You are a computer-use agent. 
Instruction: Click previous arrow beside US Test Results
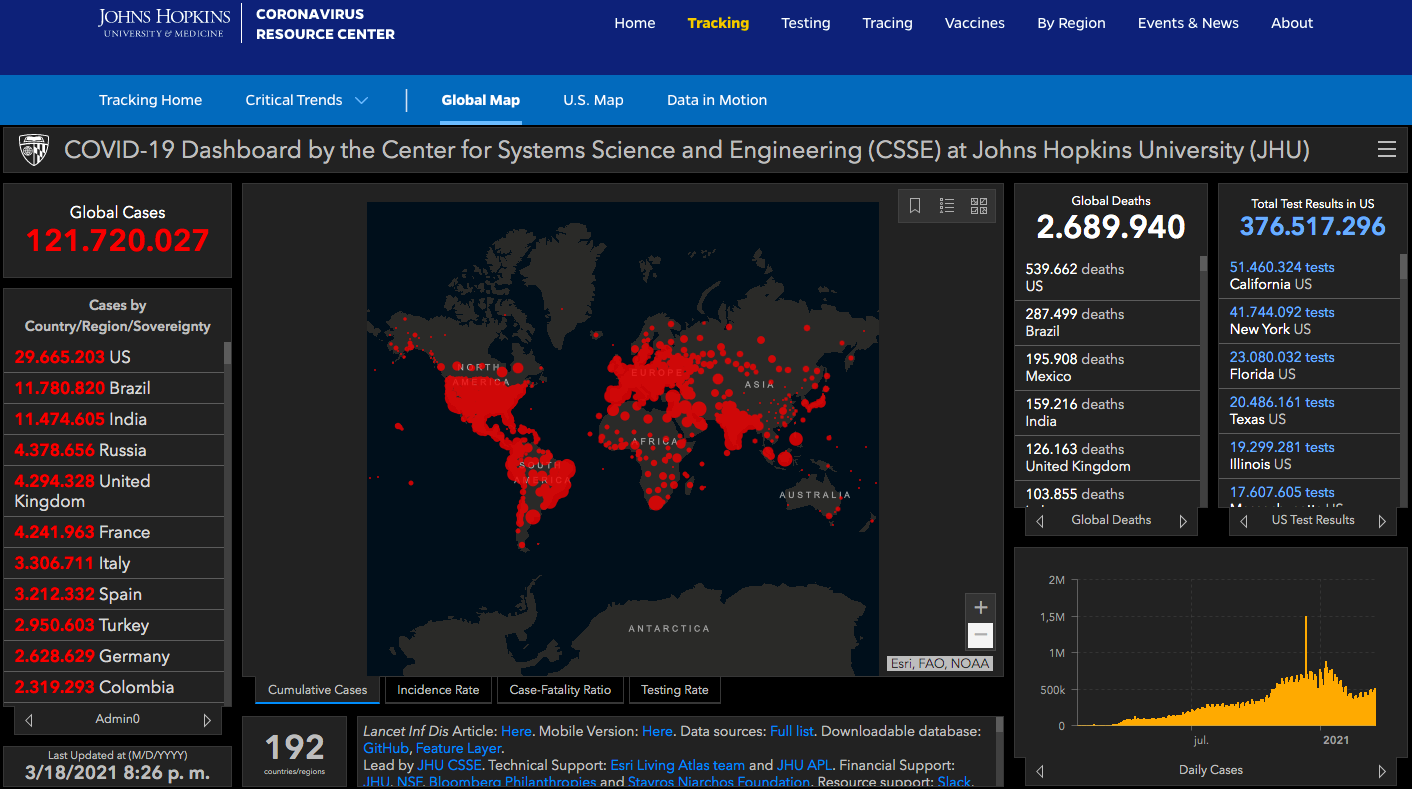tap(1244, 521)
